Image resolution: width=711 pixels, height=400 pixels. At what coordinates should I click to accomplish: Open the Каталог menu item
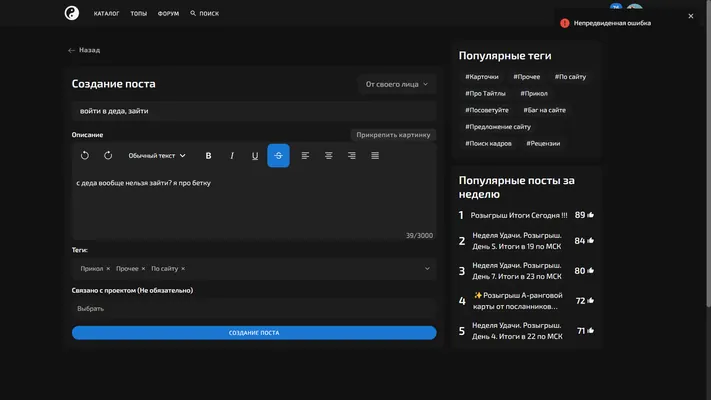[107, 14]
